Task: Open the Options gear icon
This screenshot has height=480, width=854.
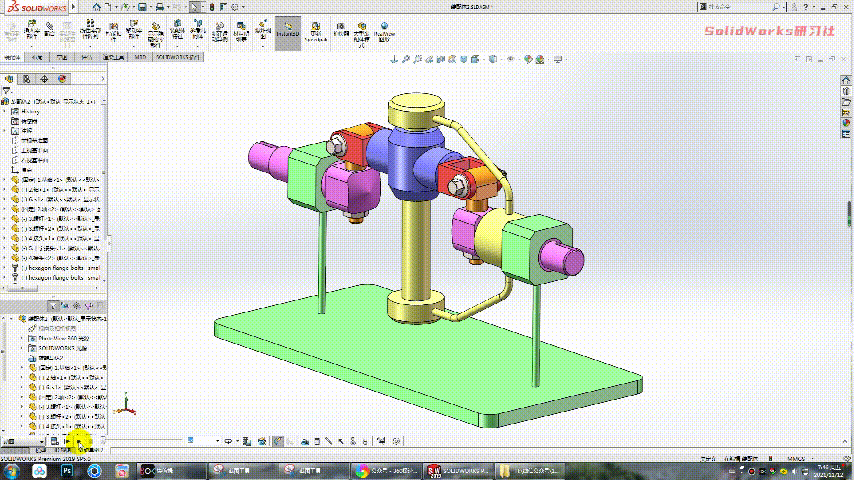Action: click(235, 7)
